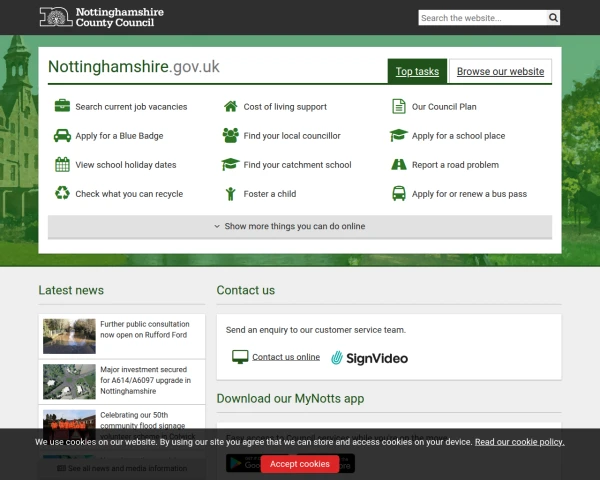Open Our Council Plan link
Viewport: 600px width, 480px height.
[x=444, y=107]
